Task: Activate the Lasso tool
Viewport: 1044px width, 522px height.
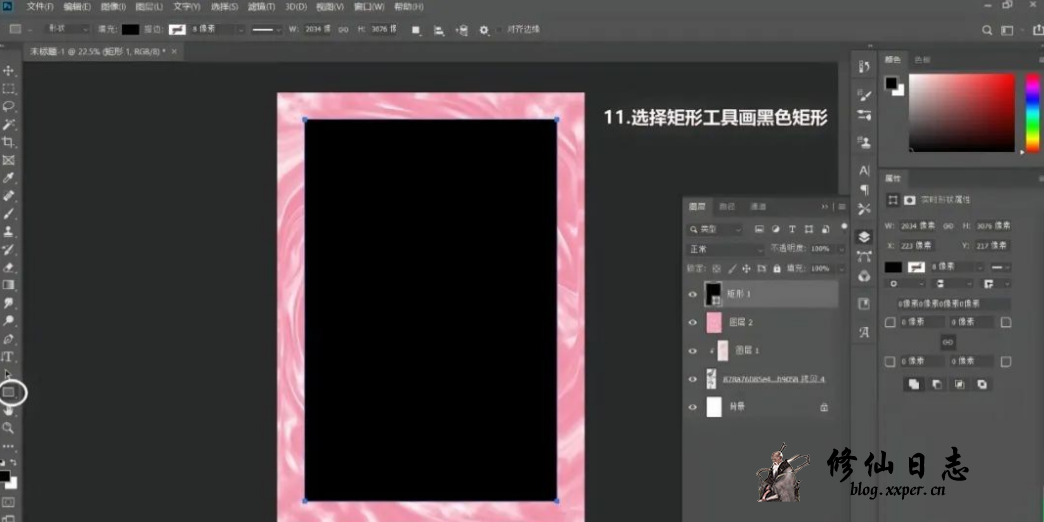Action: coord(9,106)
